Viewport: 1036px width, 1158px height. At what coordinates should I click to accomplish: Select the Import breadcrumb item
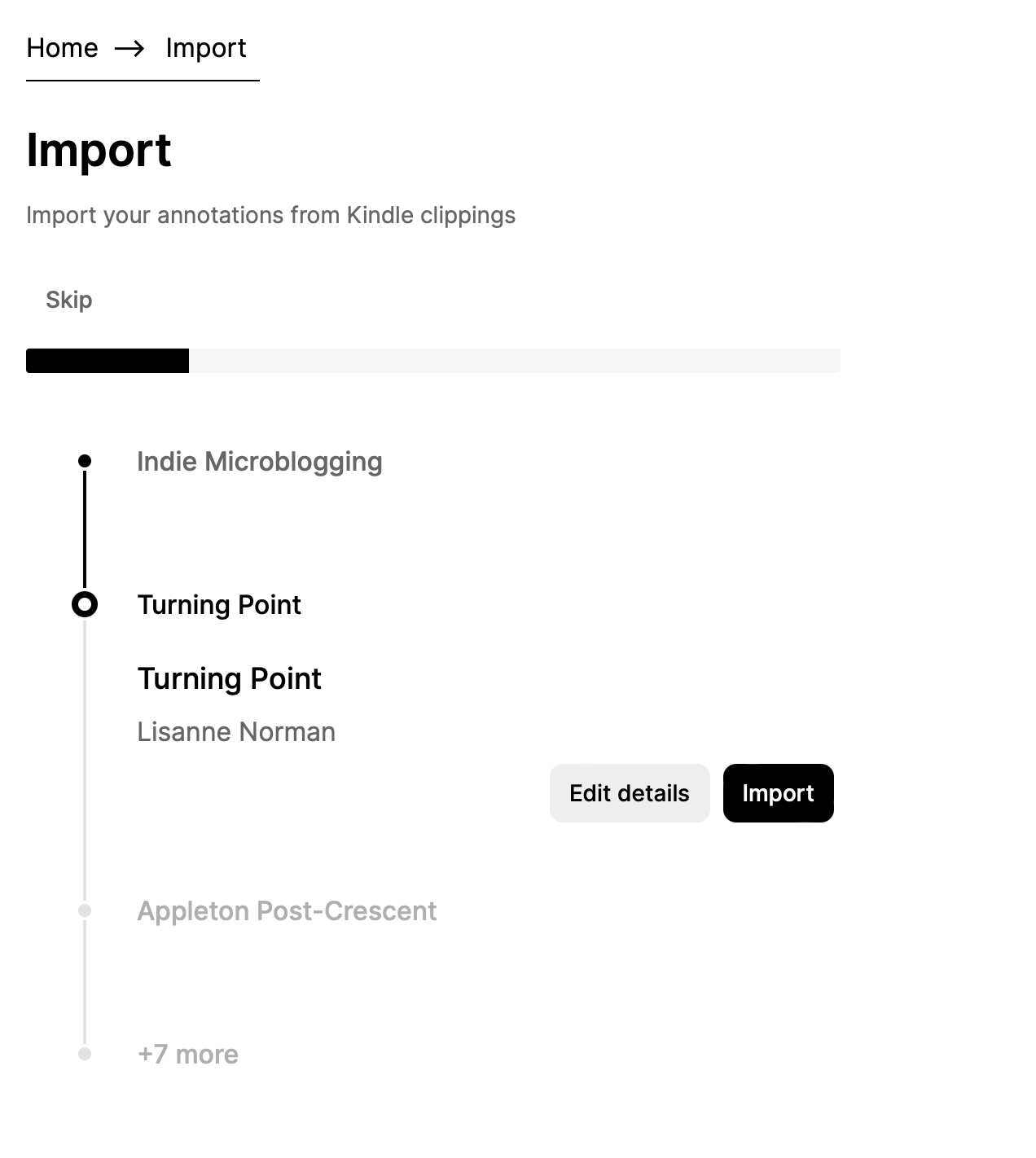pos(205,48)
